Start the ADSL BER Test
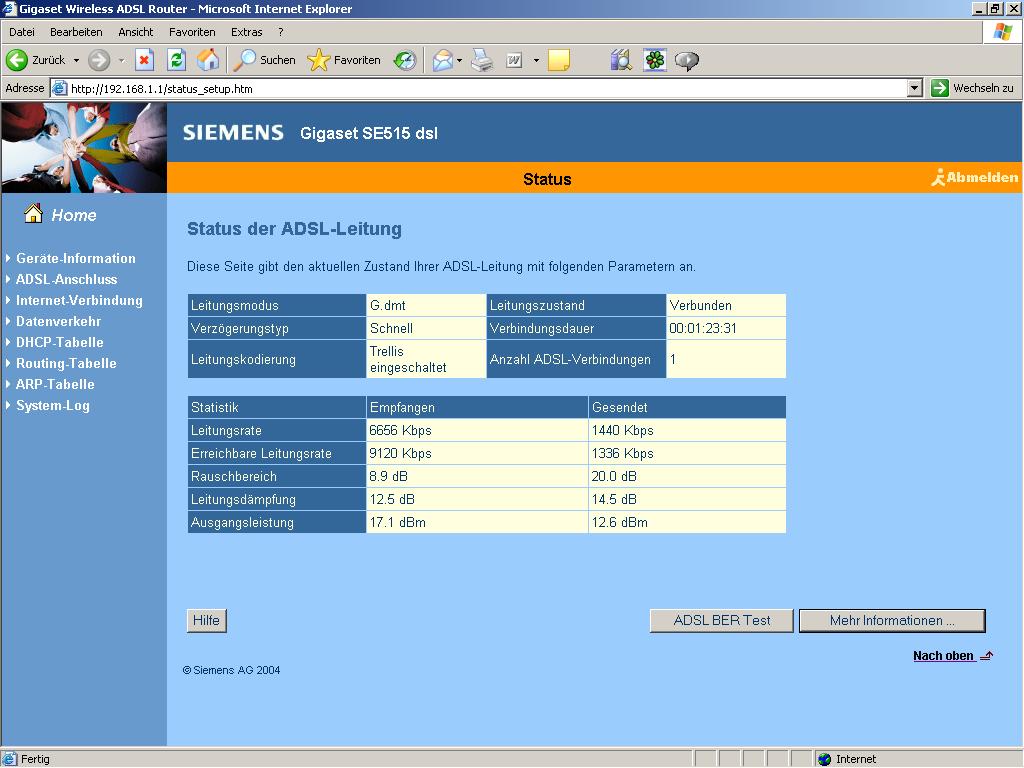 (722, 620)
